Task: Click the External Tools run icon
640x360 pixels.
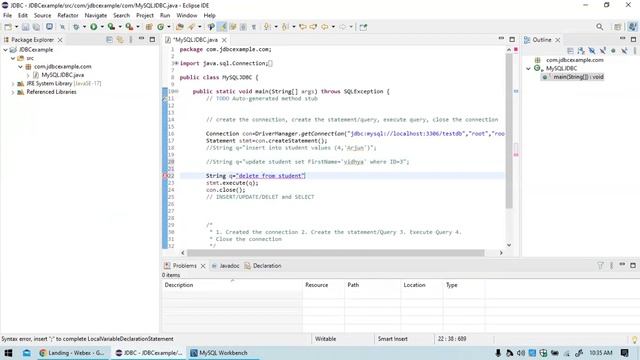Action: pos(129,27)
